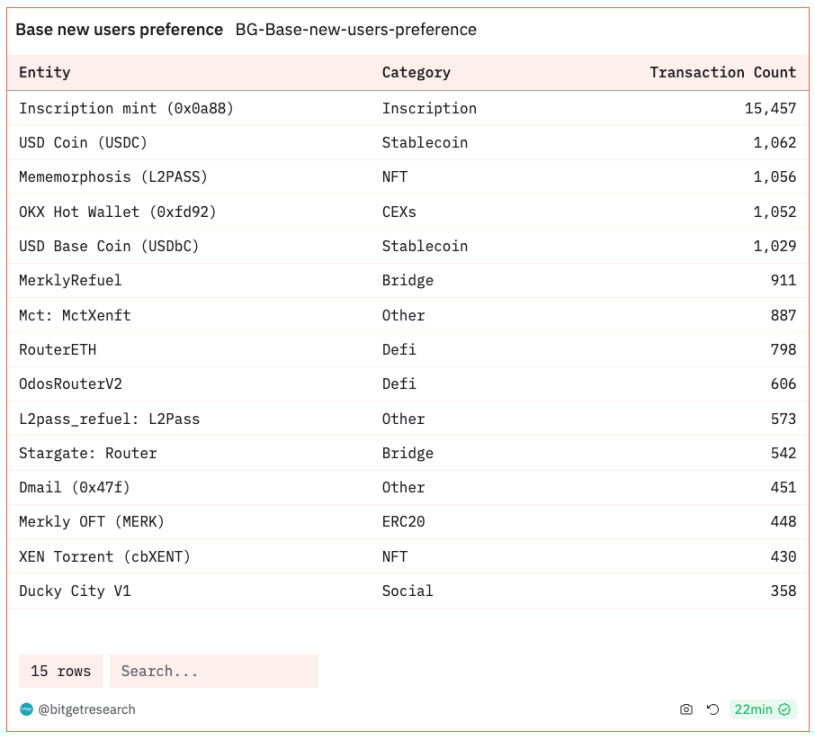This screenshot has width=815, height=740.
Task: Click the refresh query icon
Action: [x=712, y=710]
